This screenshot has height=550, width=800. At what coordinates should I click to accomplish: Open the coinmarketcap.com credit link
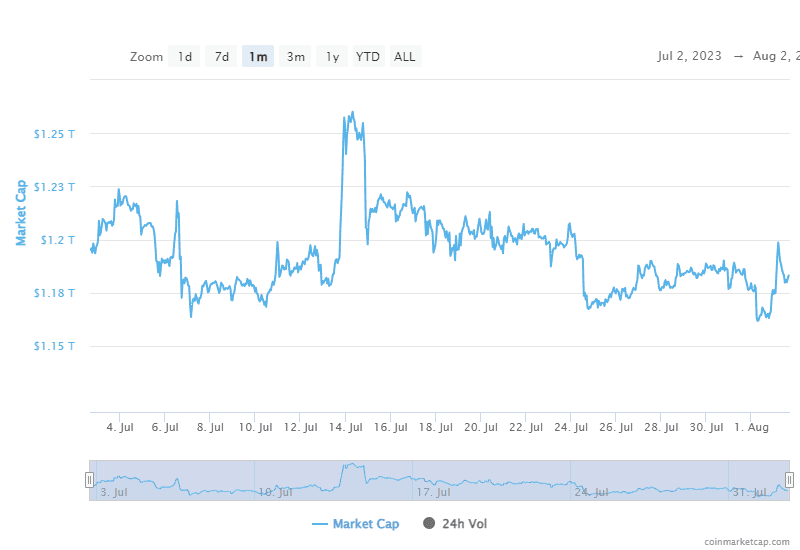745,541
